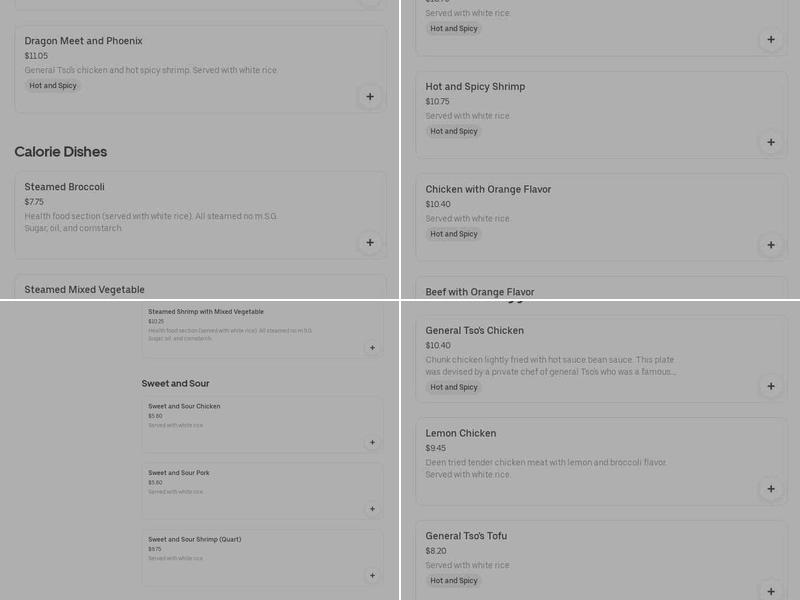Add Dragon Meet and Phoenix to order
Screen dimensions: 800x600
(x=370, y=97)
